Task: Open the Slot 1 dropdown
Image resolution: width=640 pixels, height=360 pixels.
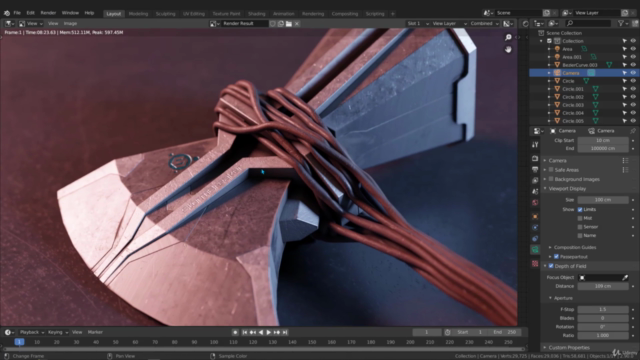Action: tap(418, 24)
